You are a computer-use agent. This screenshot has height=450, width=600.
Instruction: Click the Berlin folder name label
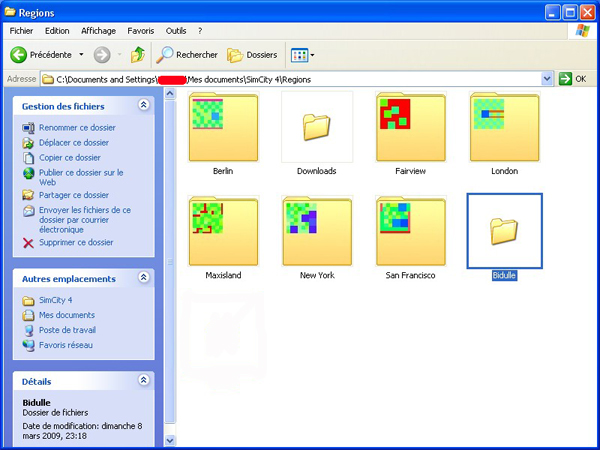point(223,171)
